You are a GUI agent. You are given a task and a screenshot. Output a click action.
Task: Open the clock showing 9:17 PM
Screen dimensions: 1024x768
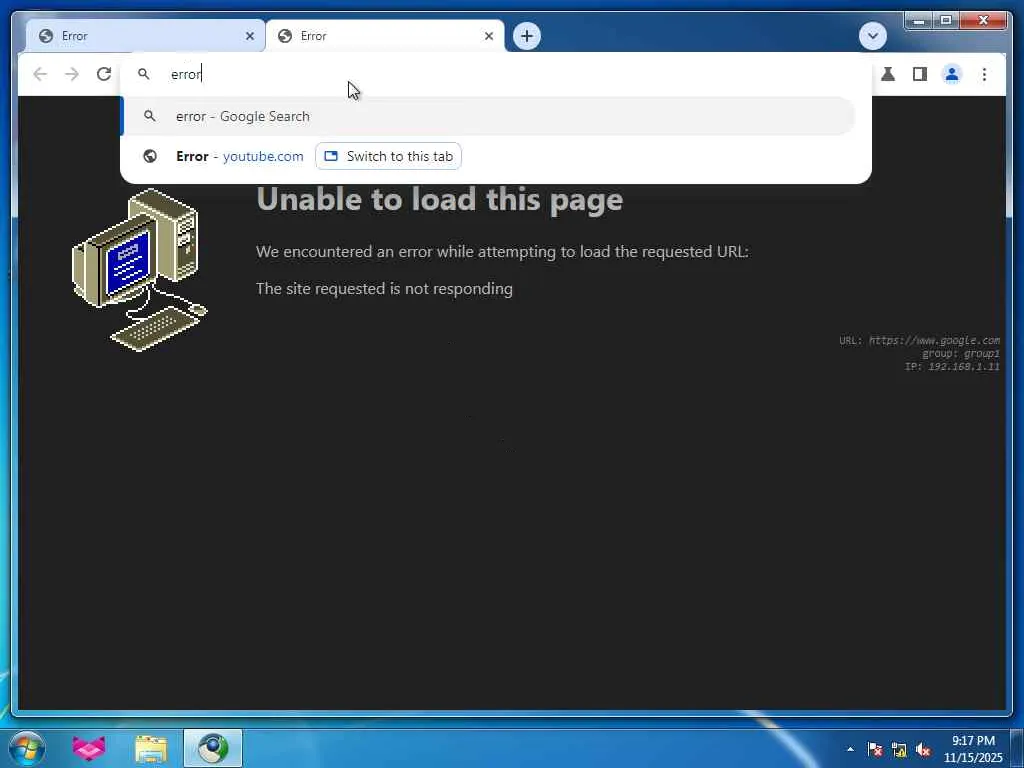tap(973, 748)
